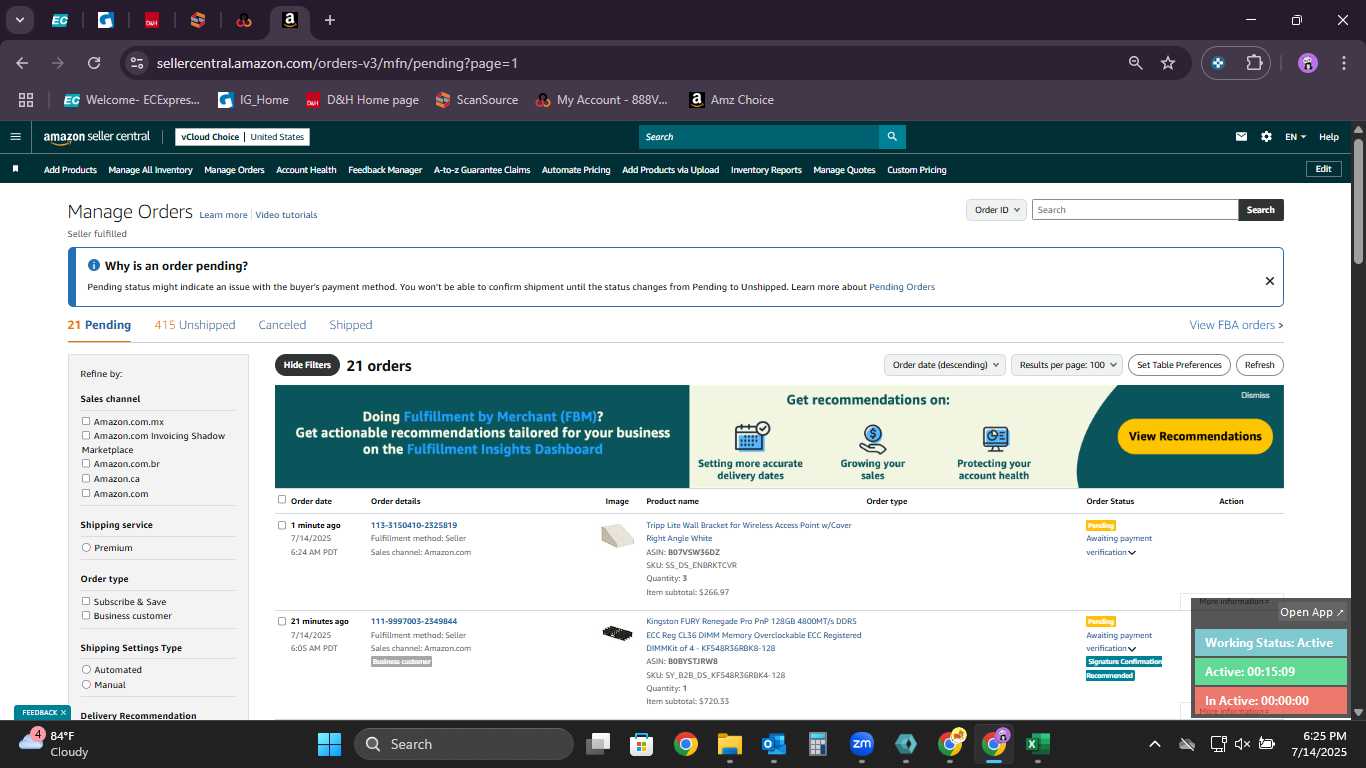Open the Seller Central hamburger menu
The width and height of the screenshot is (1366, 768).
point(15,137)
